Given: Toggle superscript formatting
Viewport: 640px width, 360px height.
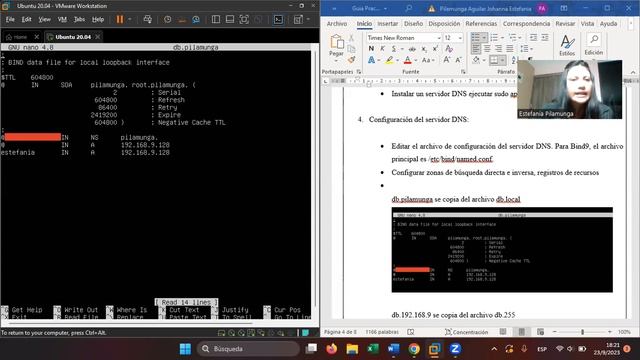Looking at the screenshot, I should point(435,49).
